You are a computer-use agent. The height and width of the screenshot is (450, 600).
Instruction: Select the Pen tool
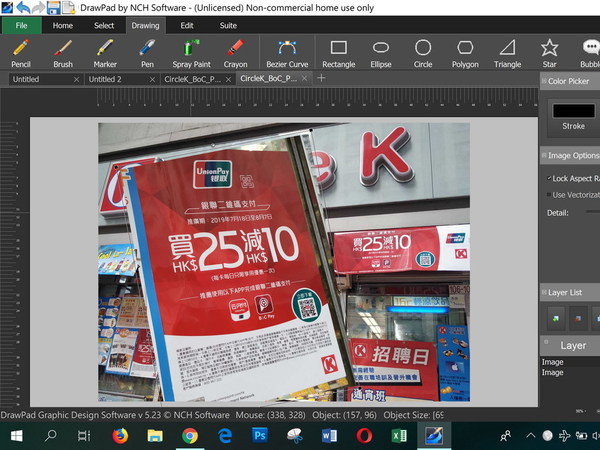147,53
